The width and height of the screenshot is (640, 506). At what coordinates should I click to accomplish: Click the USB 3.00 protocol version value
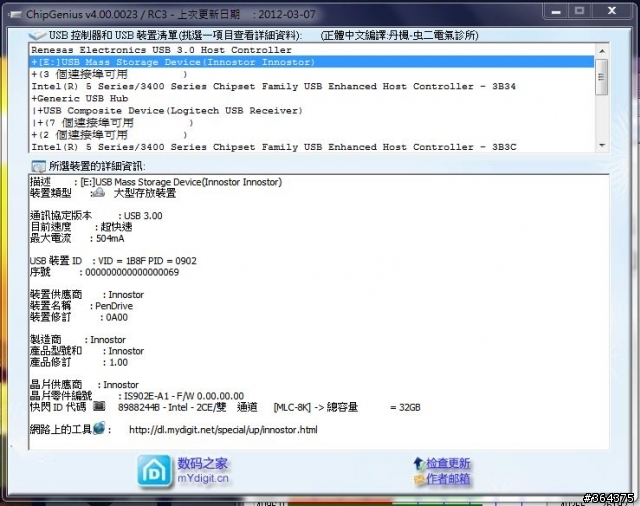[x=143, y=215]
